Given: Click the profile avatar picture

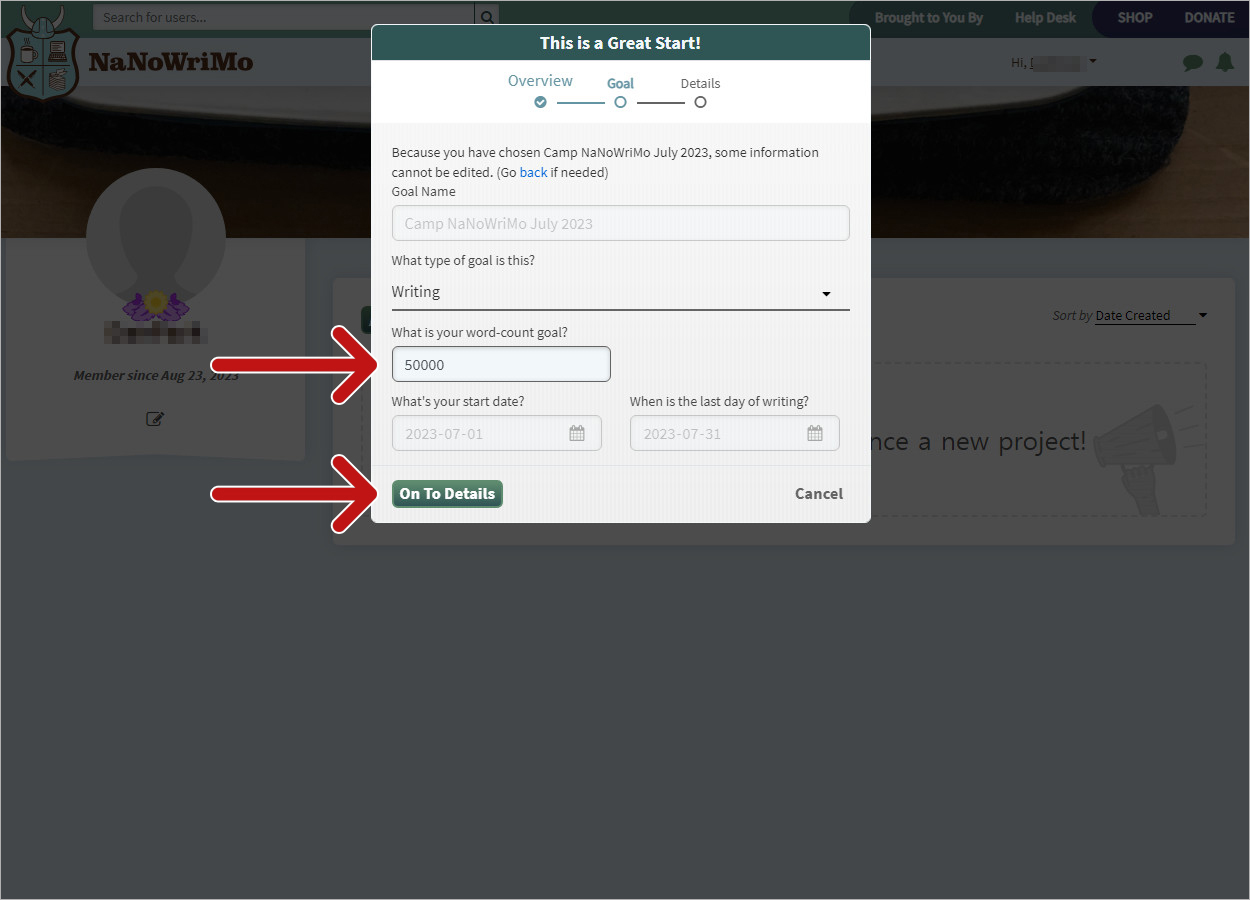Looking at the screenshot, I should coord(155,238).
